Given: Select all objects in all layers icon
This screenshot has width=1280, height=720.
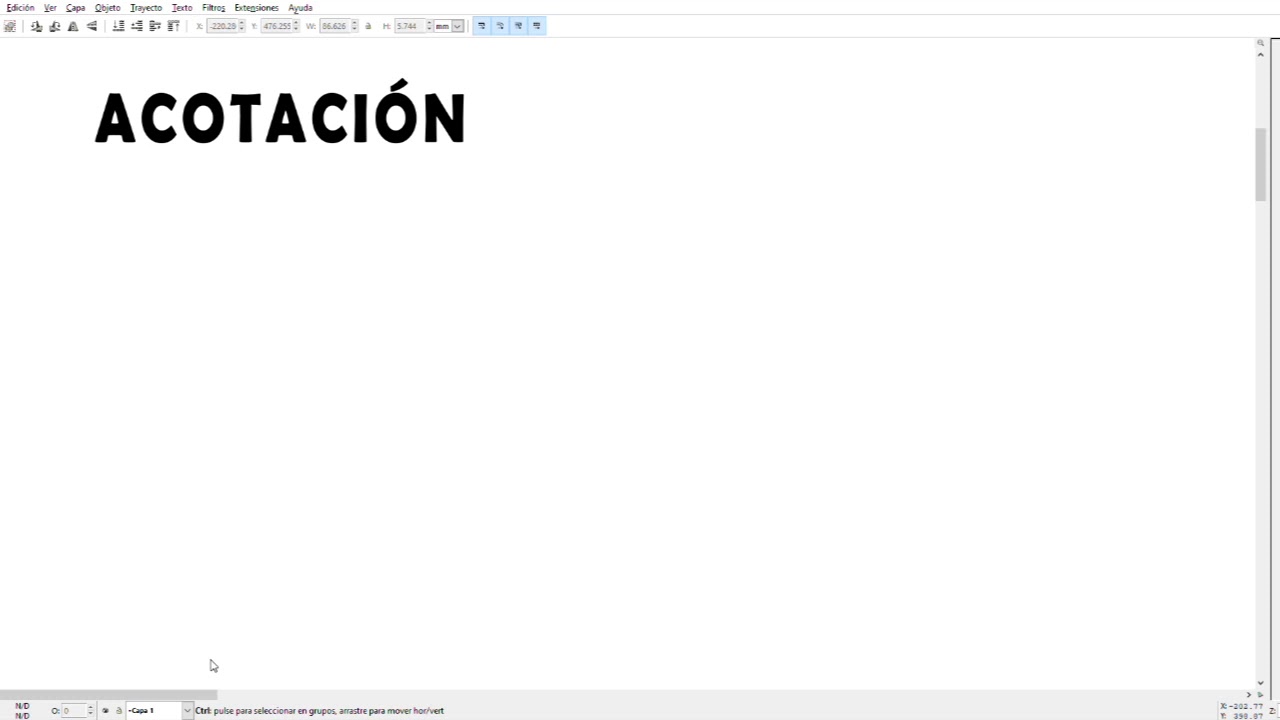Looking at the screenshot, I should pyautogui.click(x=10, y=26).
